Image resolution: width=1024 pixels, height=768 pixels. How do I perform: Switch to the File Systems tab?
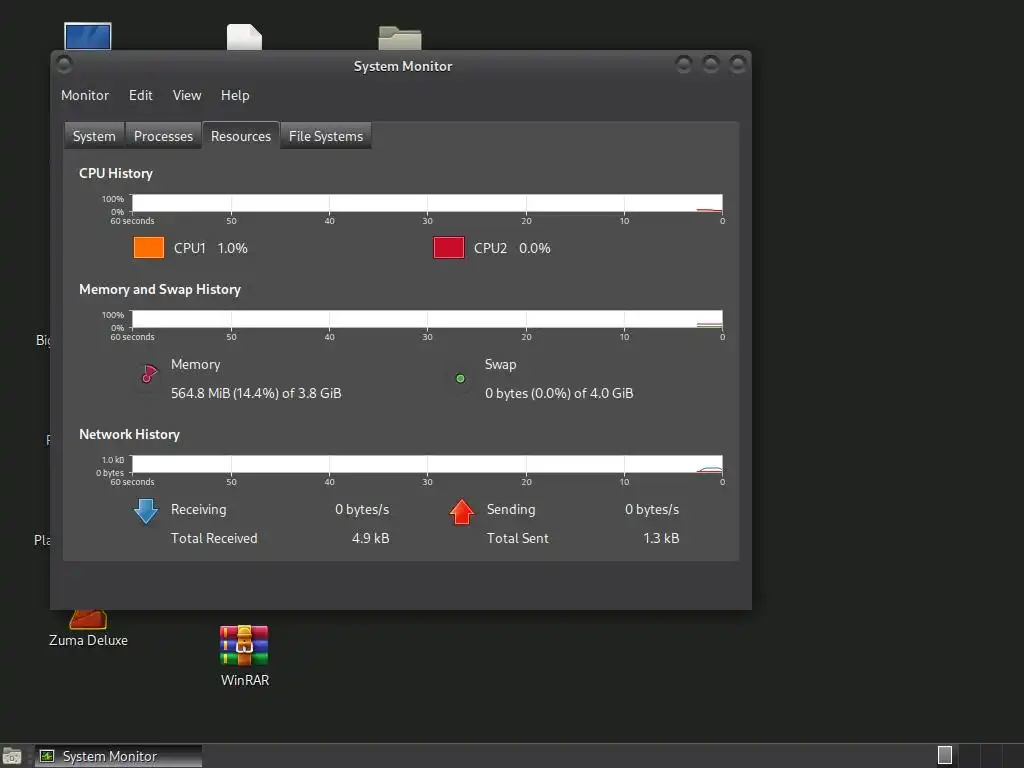tap(326, 136)
